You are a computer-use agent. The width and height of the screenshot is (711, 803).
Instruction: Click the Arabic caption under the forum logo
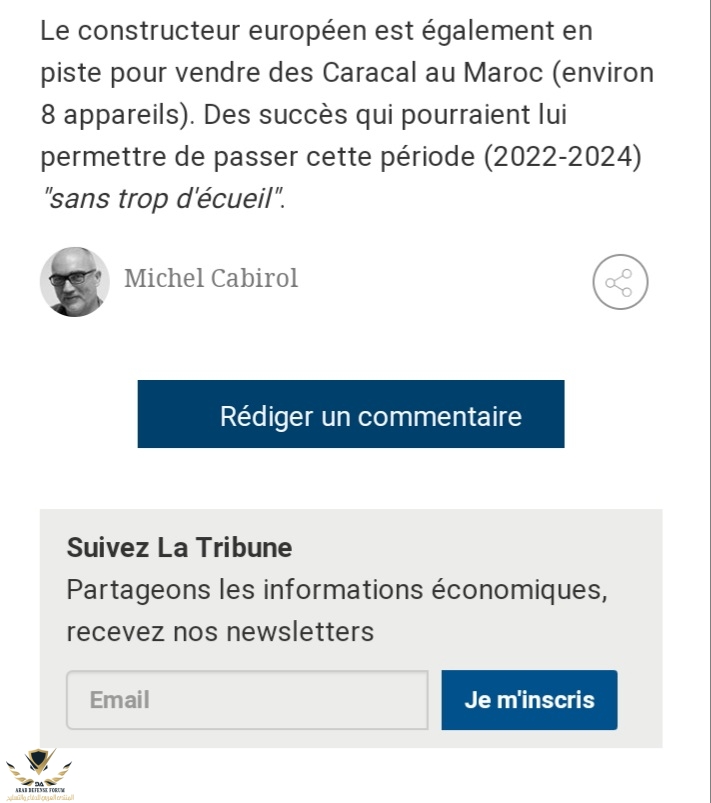(x=41, y=795)
